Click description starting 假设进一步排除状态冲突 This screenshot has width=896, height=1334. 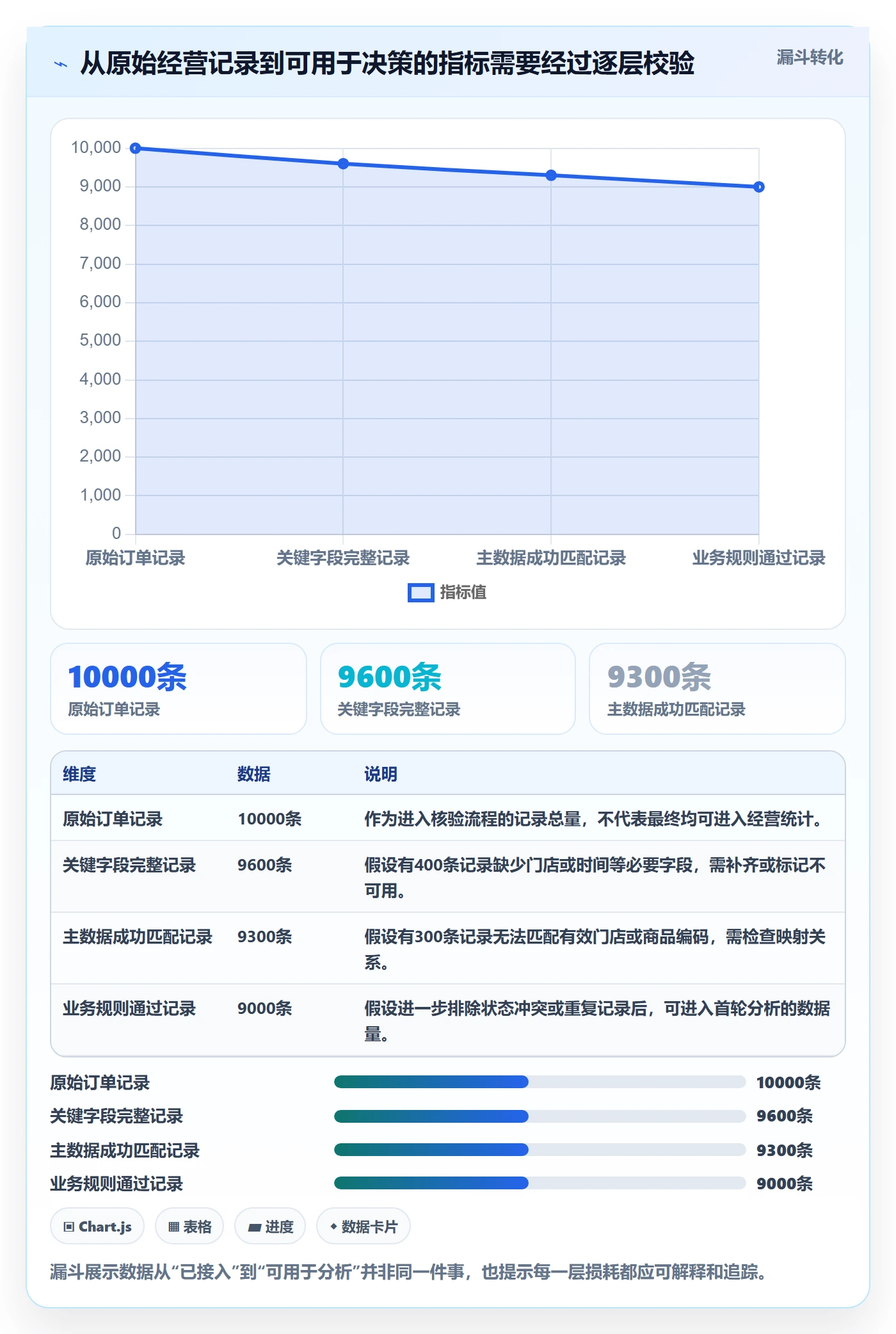pyautogui.click(x=597, y=1021)
